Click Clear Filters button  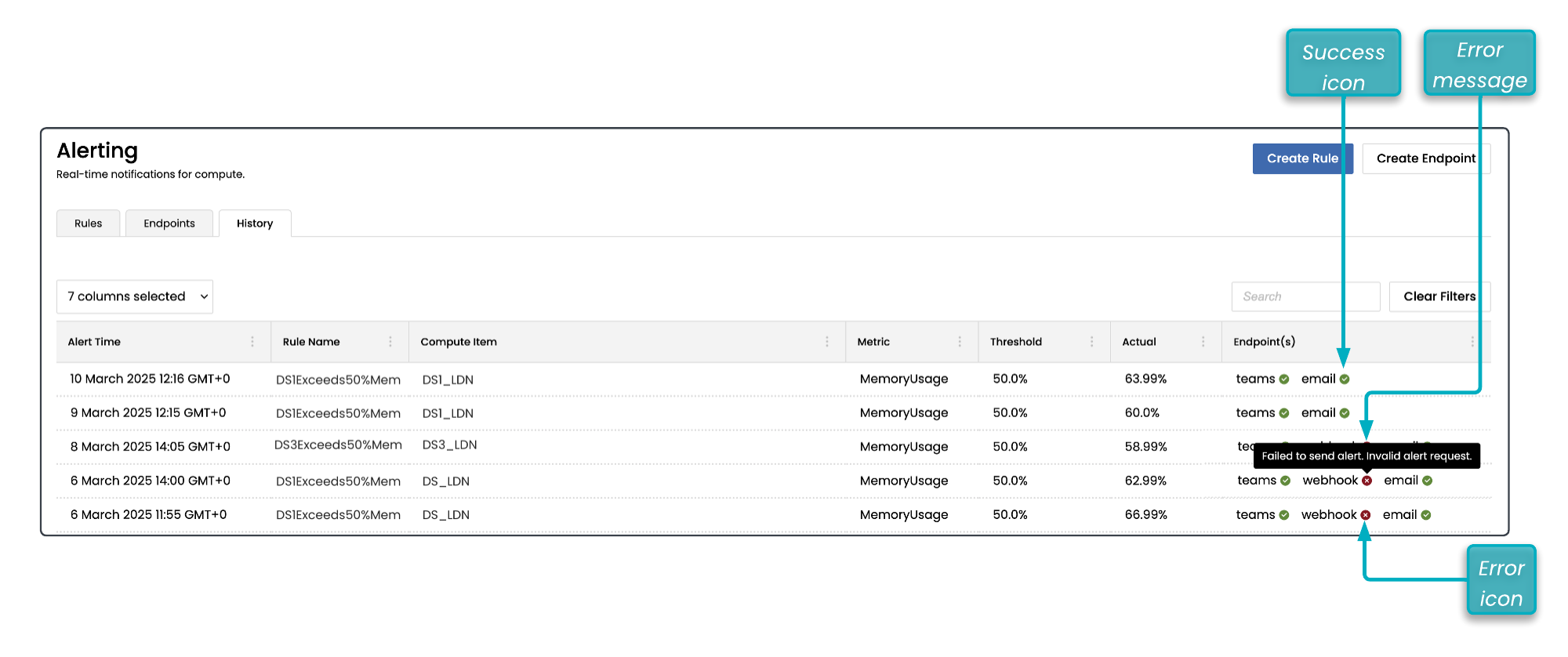[x=1439, y=296]
